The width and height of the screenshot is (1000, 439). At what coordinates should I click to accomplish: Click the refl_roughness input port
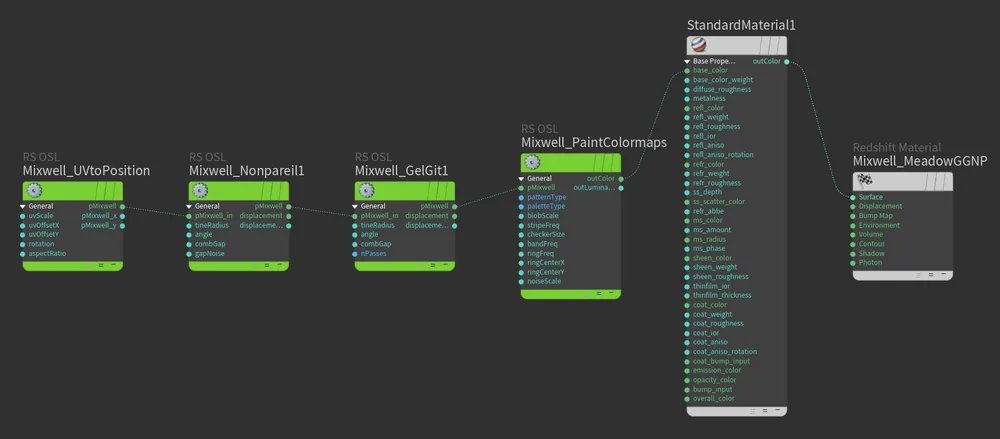coord(687,126)
